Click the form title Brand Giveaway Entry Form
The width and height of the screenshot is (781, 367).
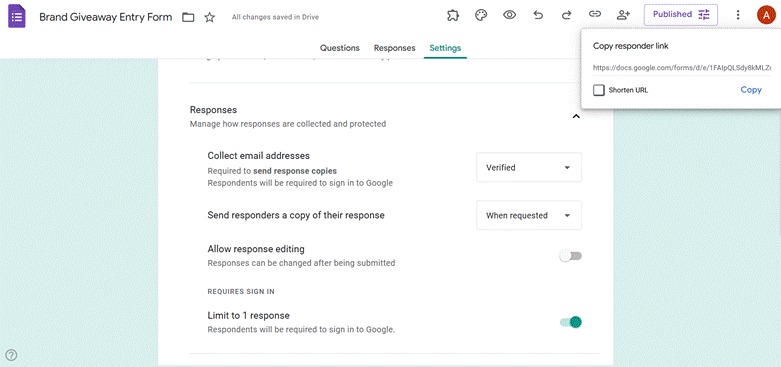(106, 17)
